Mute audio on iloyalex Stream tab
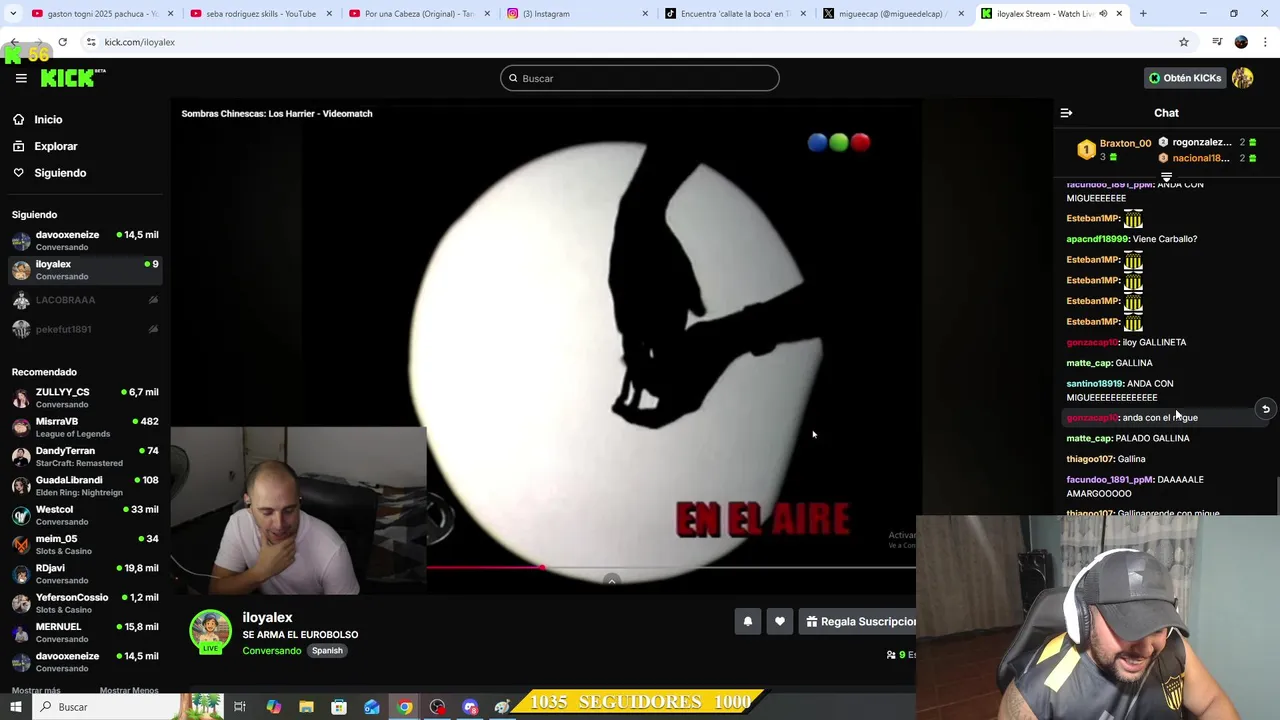The height and width of the screenshot is (720, 1280). pyautogui.click(x=1103, y=14)
